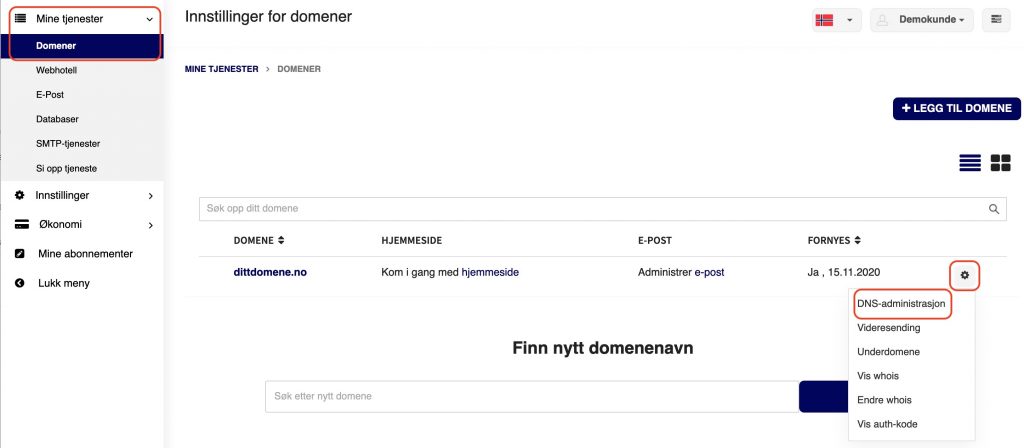
Task: Open the top-right settings sliders icon
Action: [996, 20]
